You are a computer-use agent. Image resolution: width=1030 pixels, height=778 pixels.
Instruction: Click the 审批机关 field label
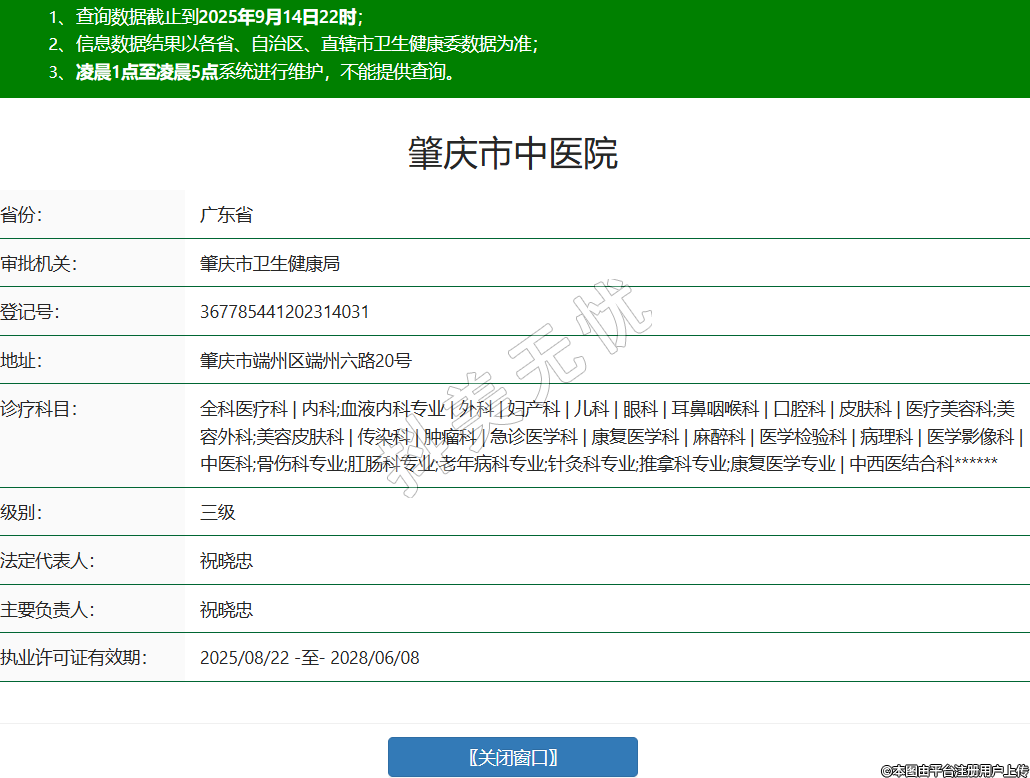pyautogui.click(x=39, y=264)
